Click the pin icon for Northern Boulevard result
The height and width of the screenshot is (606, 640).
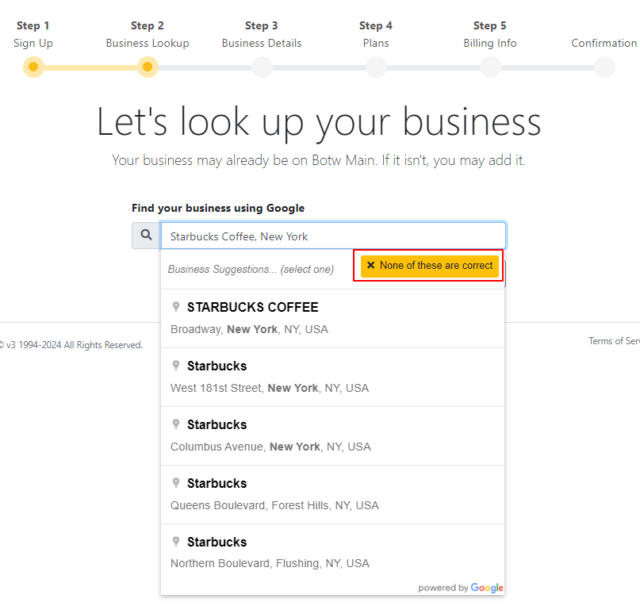pyautogui.click(x=176, y=542)
